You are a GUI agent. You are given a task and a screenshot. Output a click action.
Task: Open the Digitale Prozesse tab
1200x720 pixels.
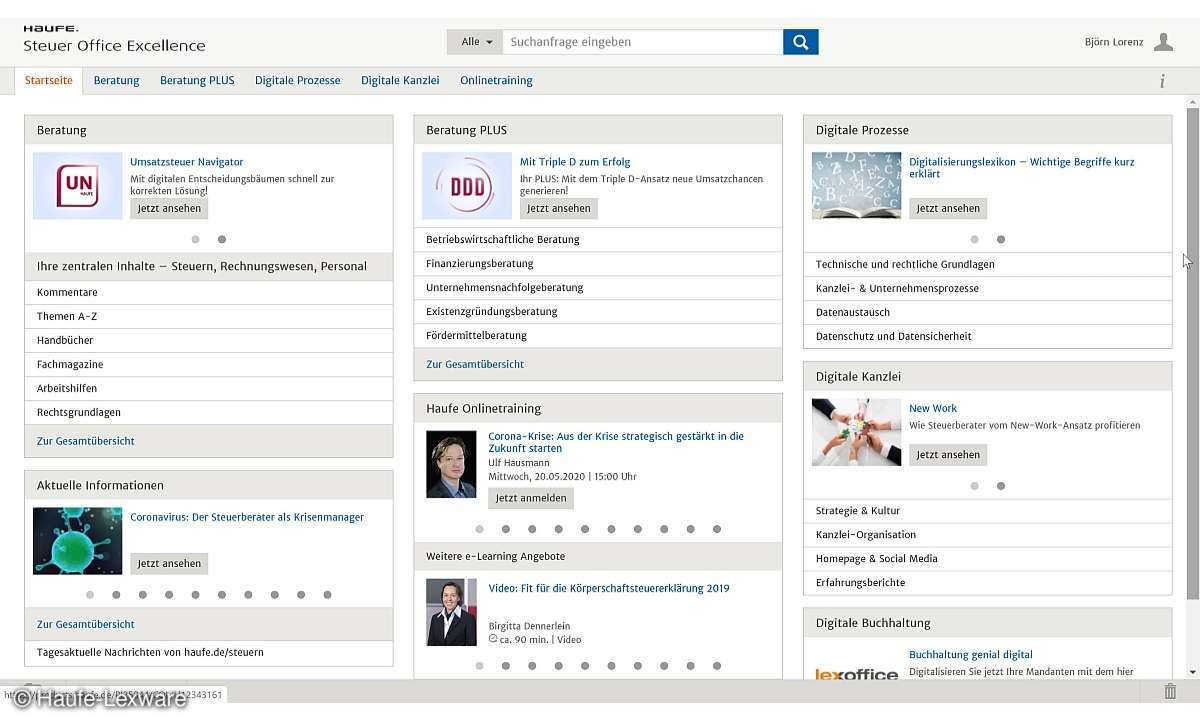point(297,81)
